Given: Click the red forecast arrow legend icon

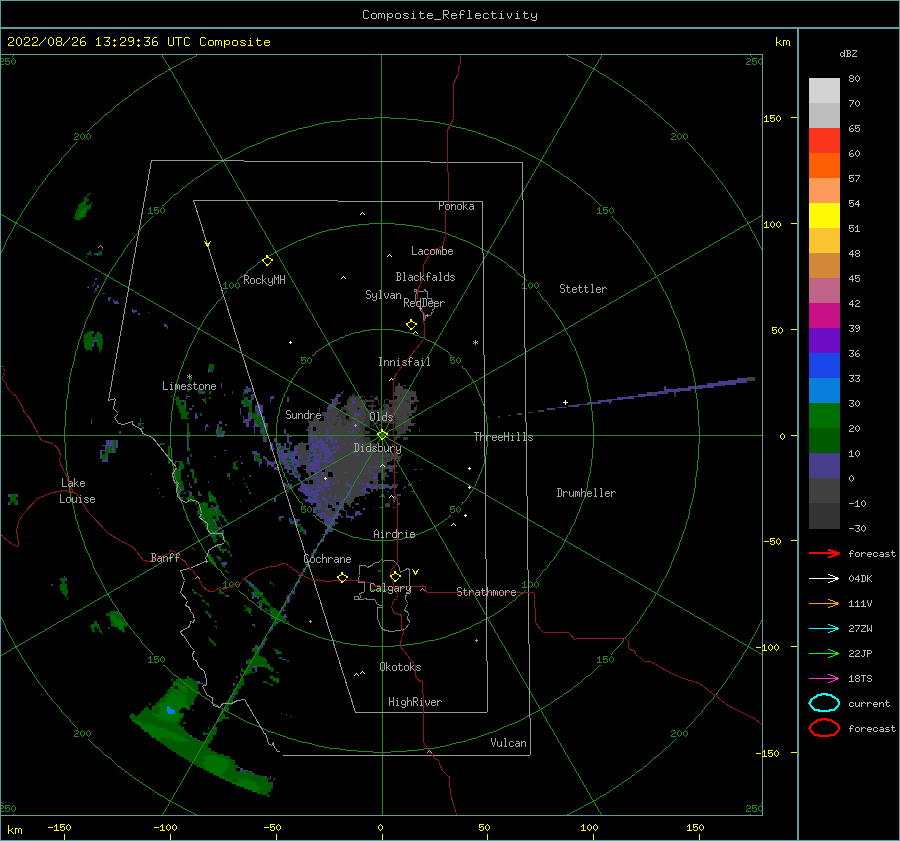Looking at the screenshot, I should pyautogui.click(x=824, y=553).
